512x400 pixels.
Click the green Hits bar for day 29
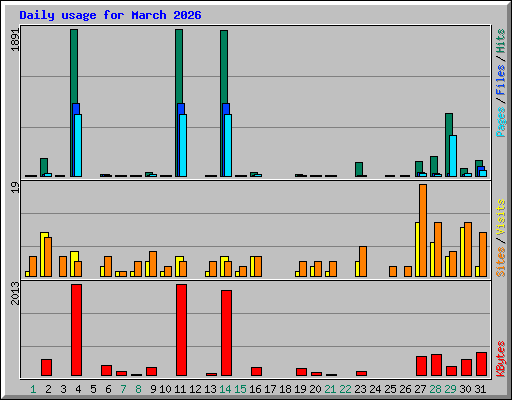coord(448,124)
